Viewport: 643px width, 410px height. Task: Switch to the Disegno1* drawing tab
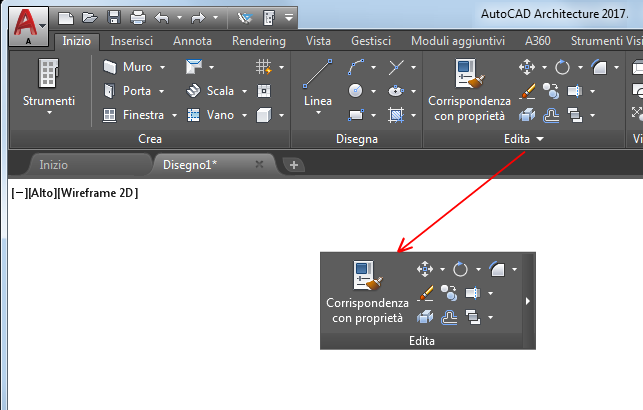190,165
